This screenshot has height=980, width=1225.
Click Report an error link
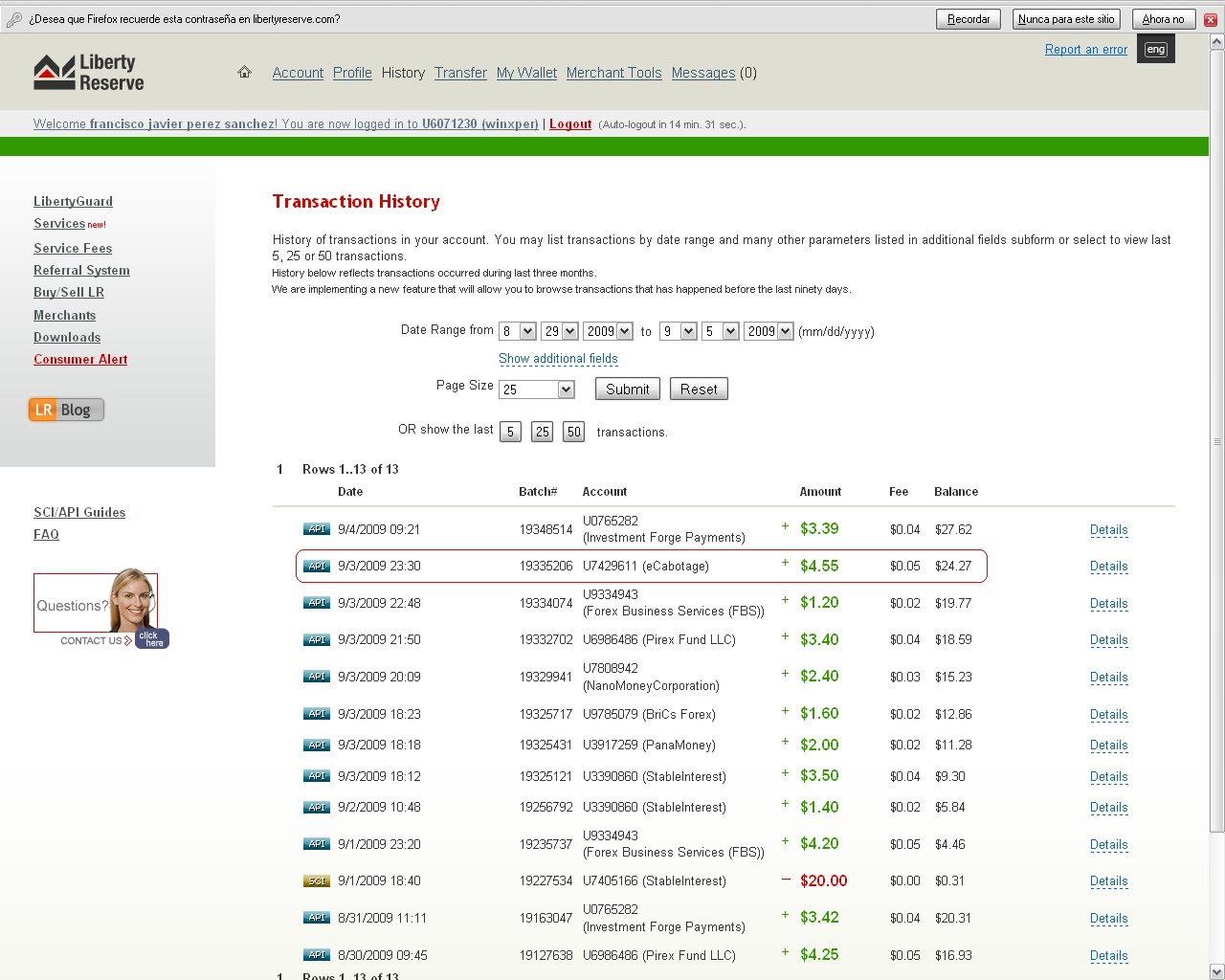click(x=1086, y=50)
